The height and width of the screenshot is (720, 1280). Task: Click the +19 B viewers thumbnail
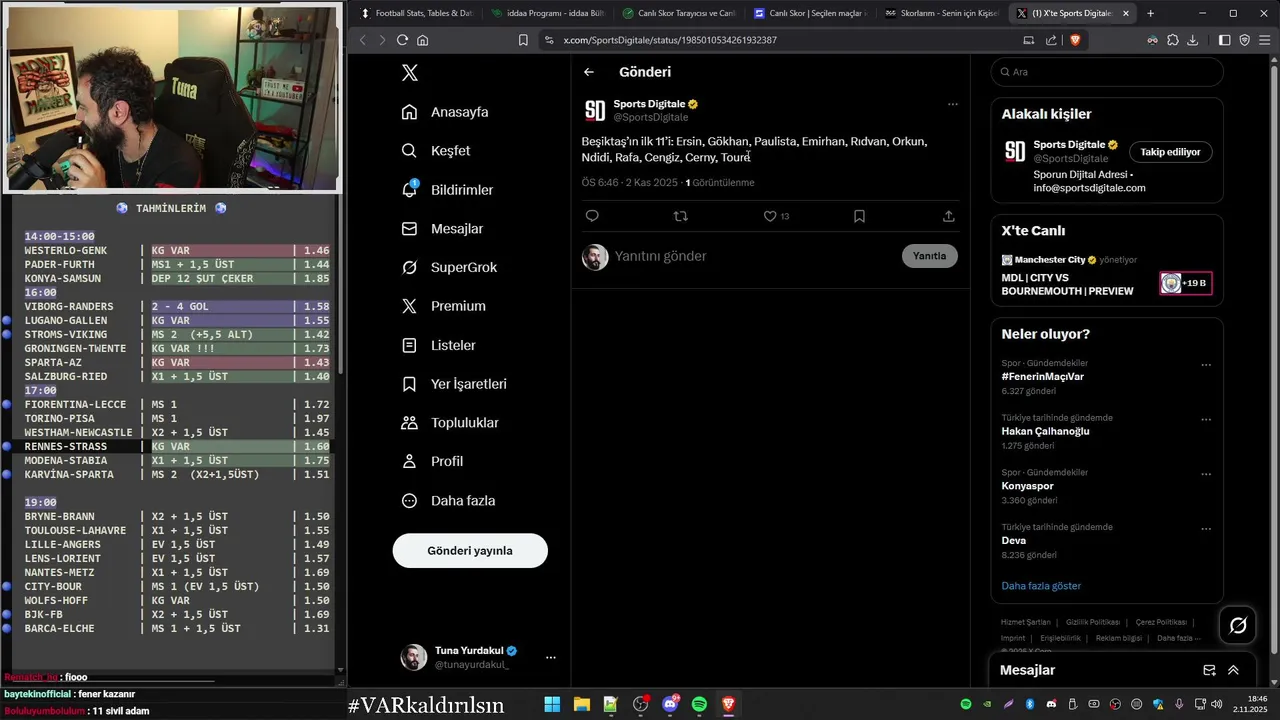pos(1186,283)
